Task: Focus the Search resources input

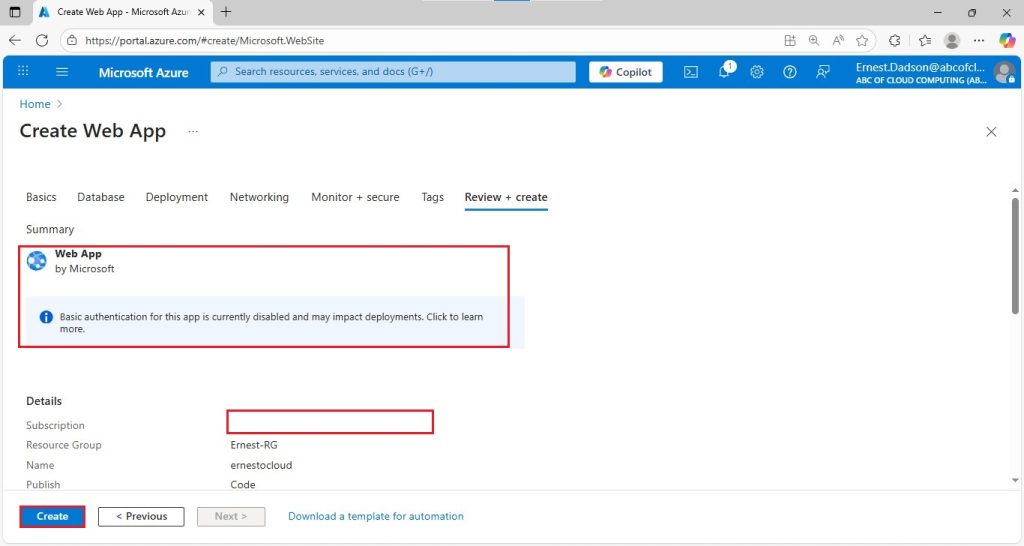Action: click(393, 72)
